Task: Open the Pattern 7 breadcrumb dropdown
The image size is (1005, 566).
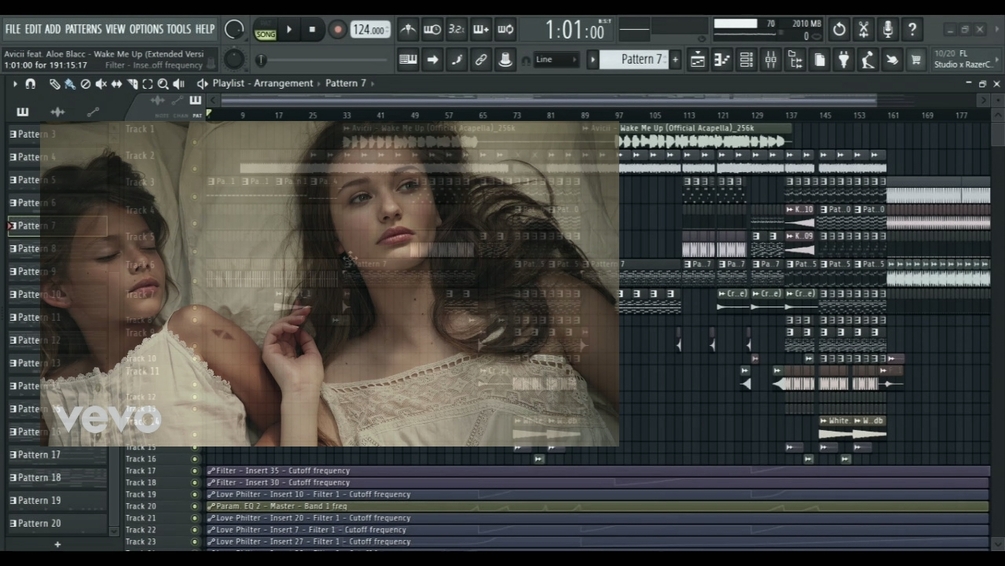Action: coord(345,83)
